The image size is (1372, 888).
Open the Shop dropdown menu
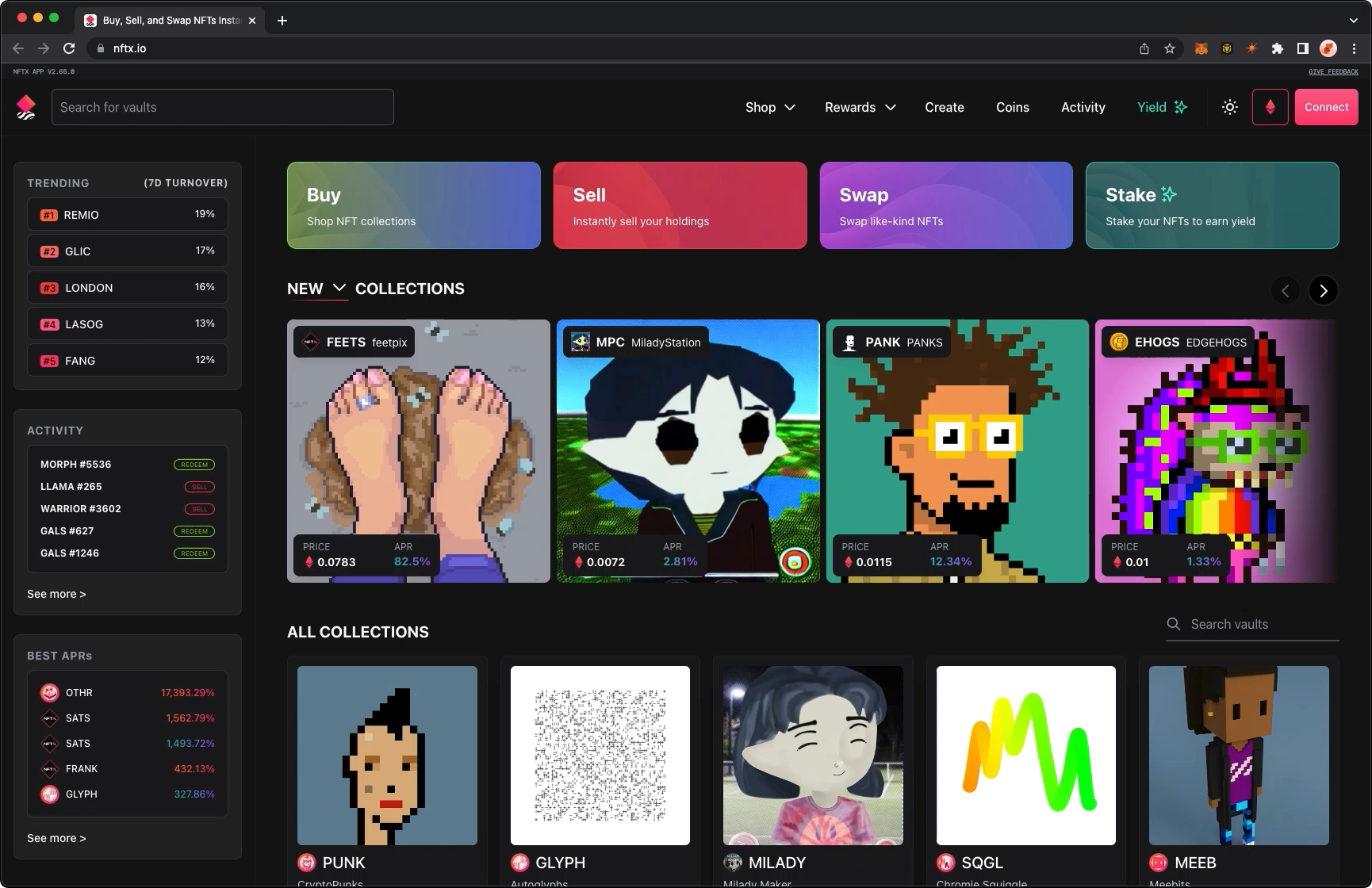click(770, 107)
